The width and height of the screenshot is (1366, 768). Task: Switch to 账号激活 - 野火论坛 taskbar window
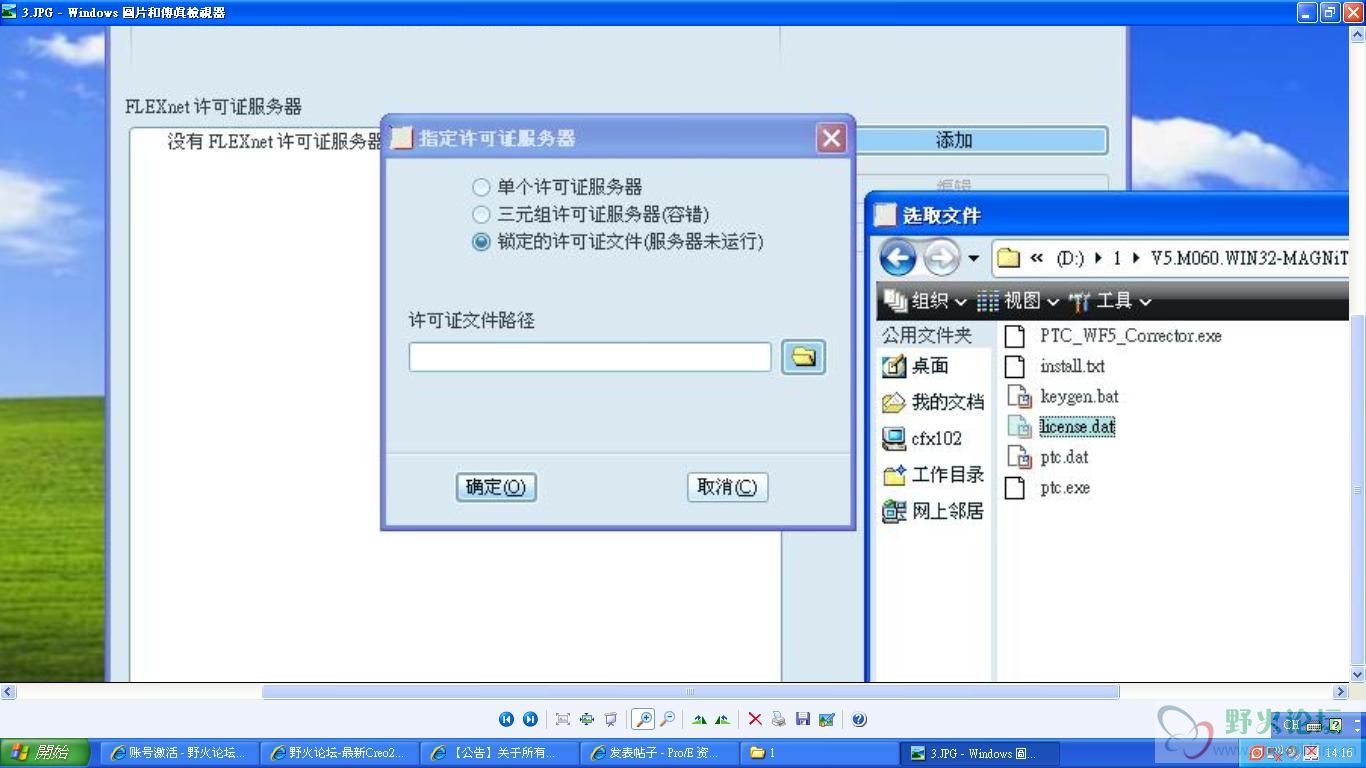point(179,753)
